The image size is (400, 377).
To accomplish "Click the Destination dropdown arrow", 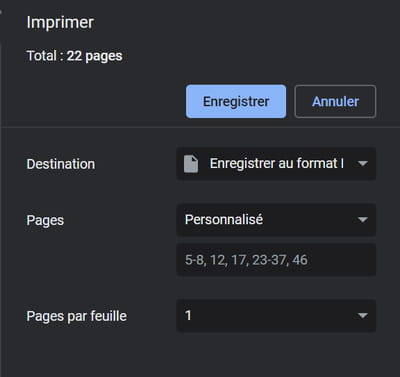I will [x=362, y=164].
